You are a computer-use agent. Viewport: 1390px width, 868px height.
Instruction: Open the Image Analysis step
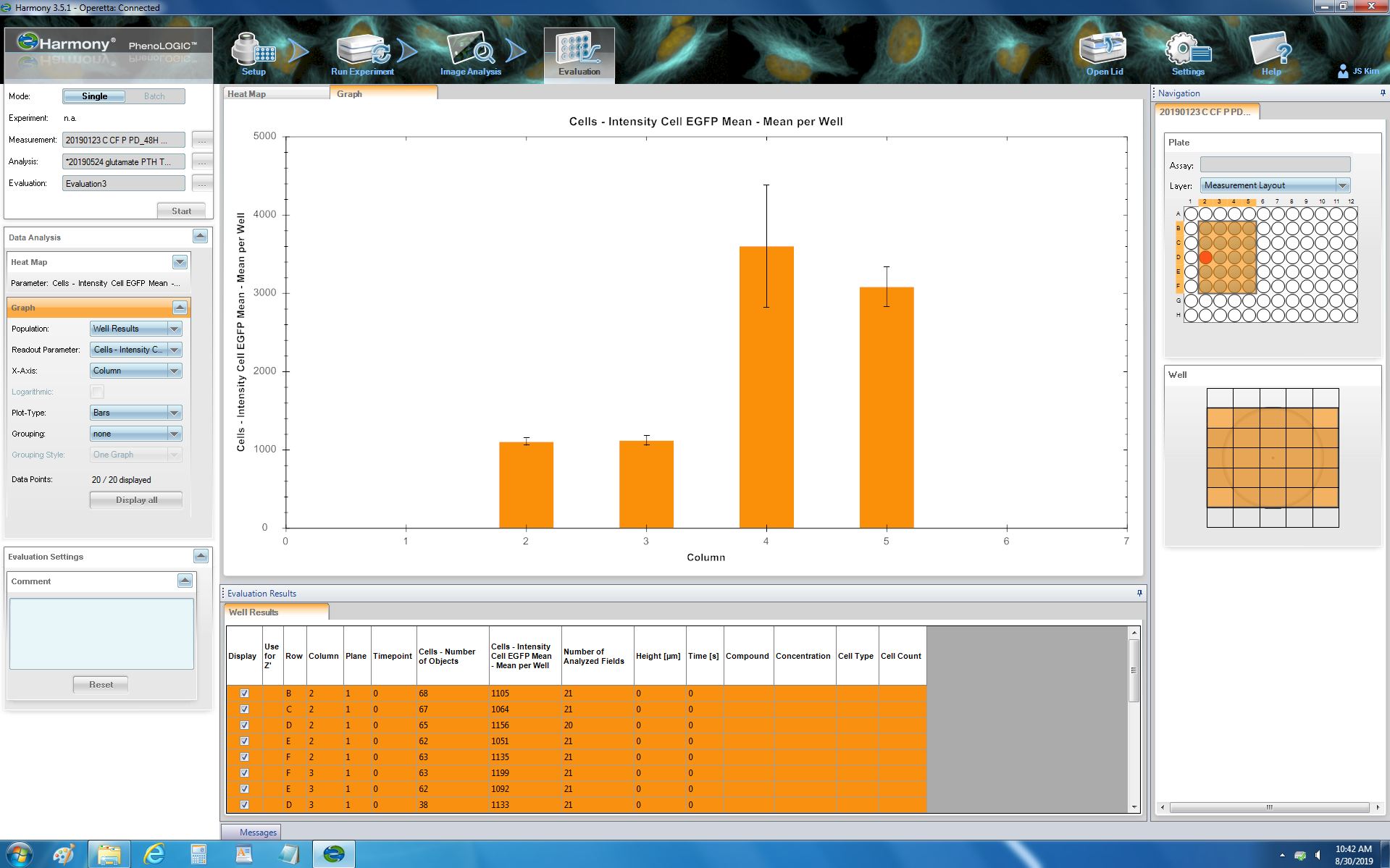471,54
